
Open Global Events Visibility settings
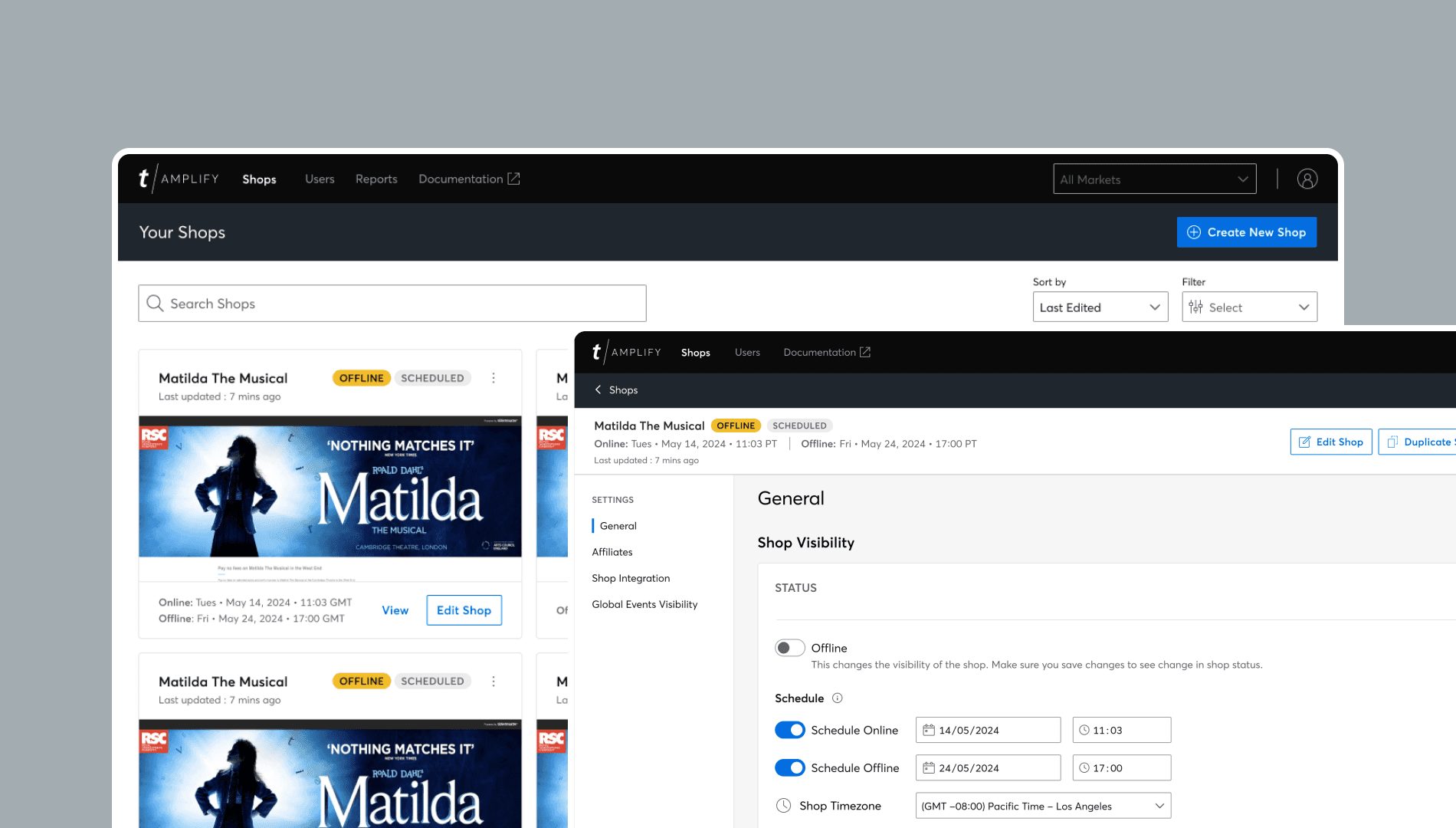[644, 604]
